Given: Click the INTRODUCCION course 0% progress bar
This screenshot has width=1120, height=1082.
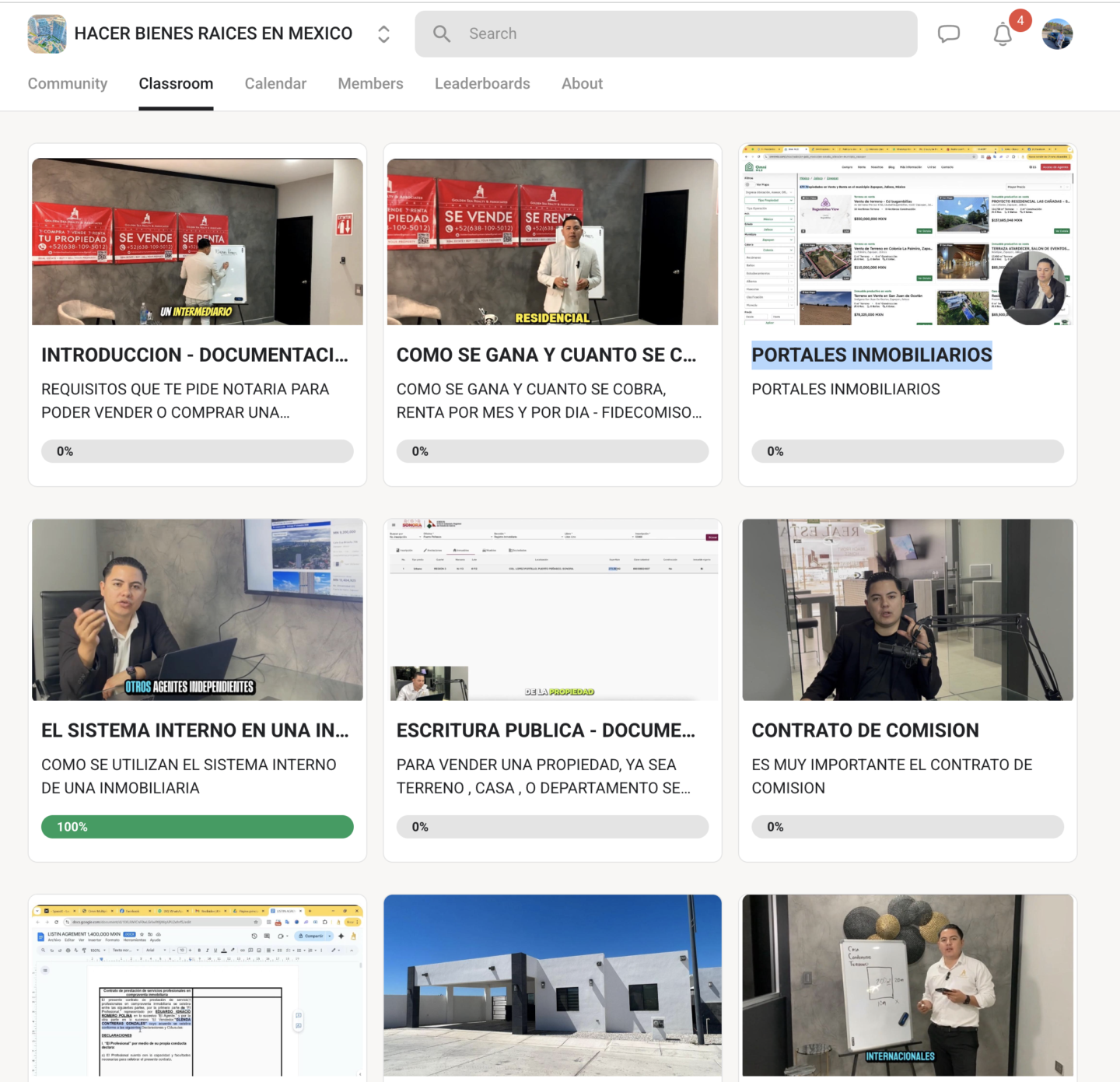Looking at the screenshot, I should coord(198,451).
